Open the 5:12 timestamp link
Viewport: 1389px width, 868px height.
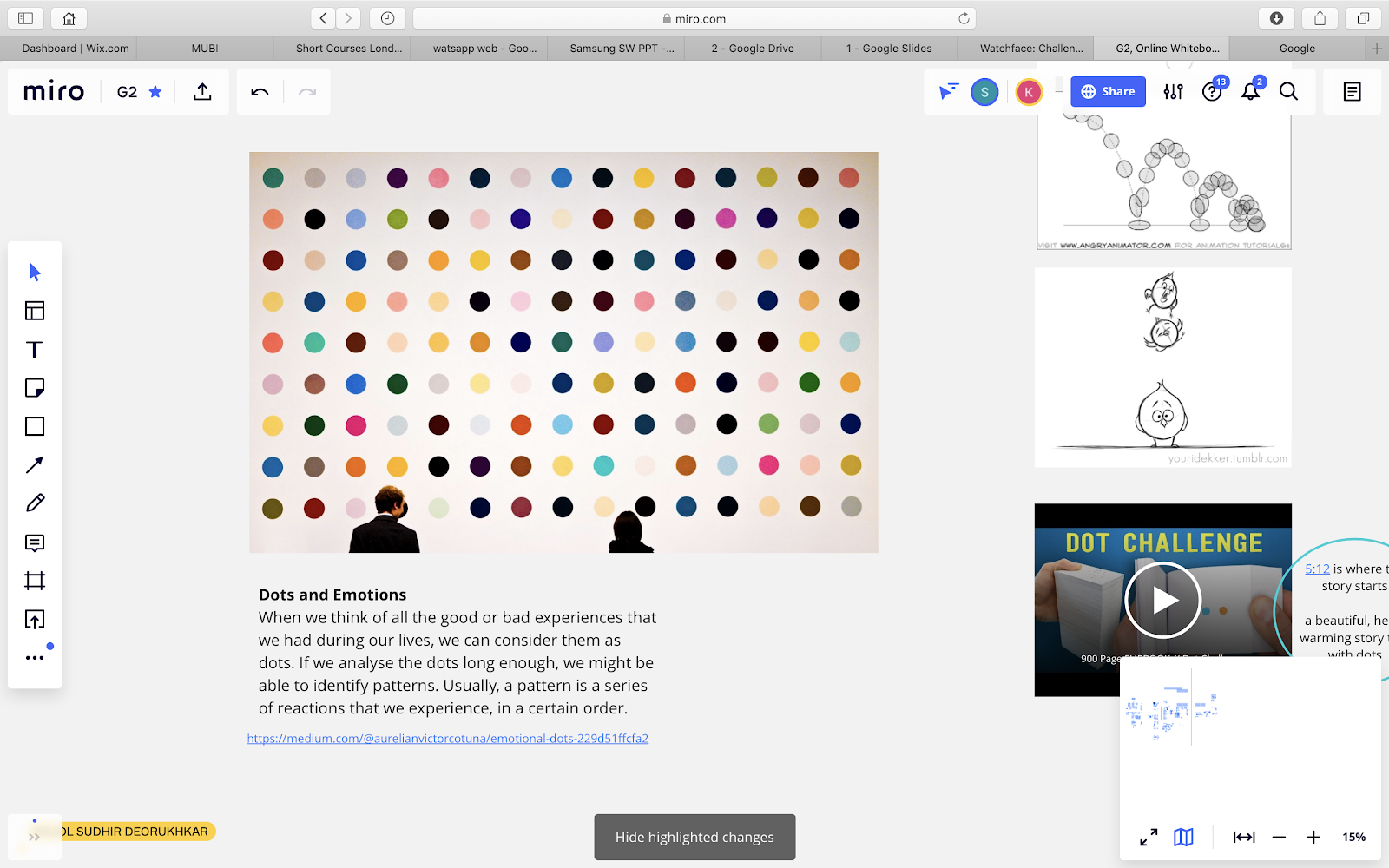tap(1317, 569)
